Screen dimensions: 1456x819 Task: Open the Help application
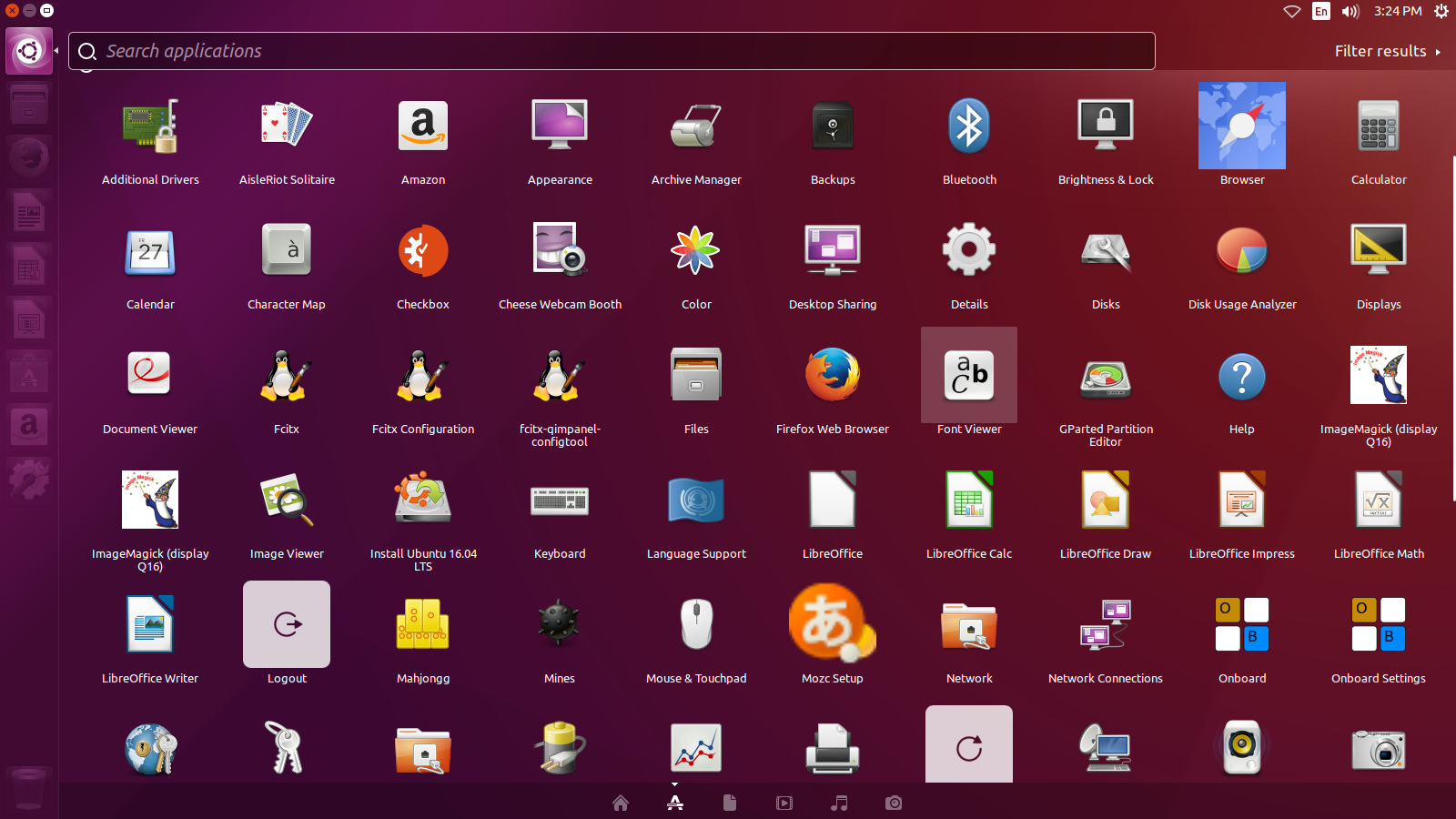(x=1242, y=375)
